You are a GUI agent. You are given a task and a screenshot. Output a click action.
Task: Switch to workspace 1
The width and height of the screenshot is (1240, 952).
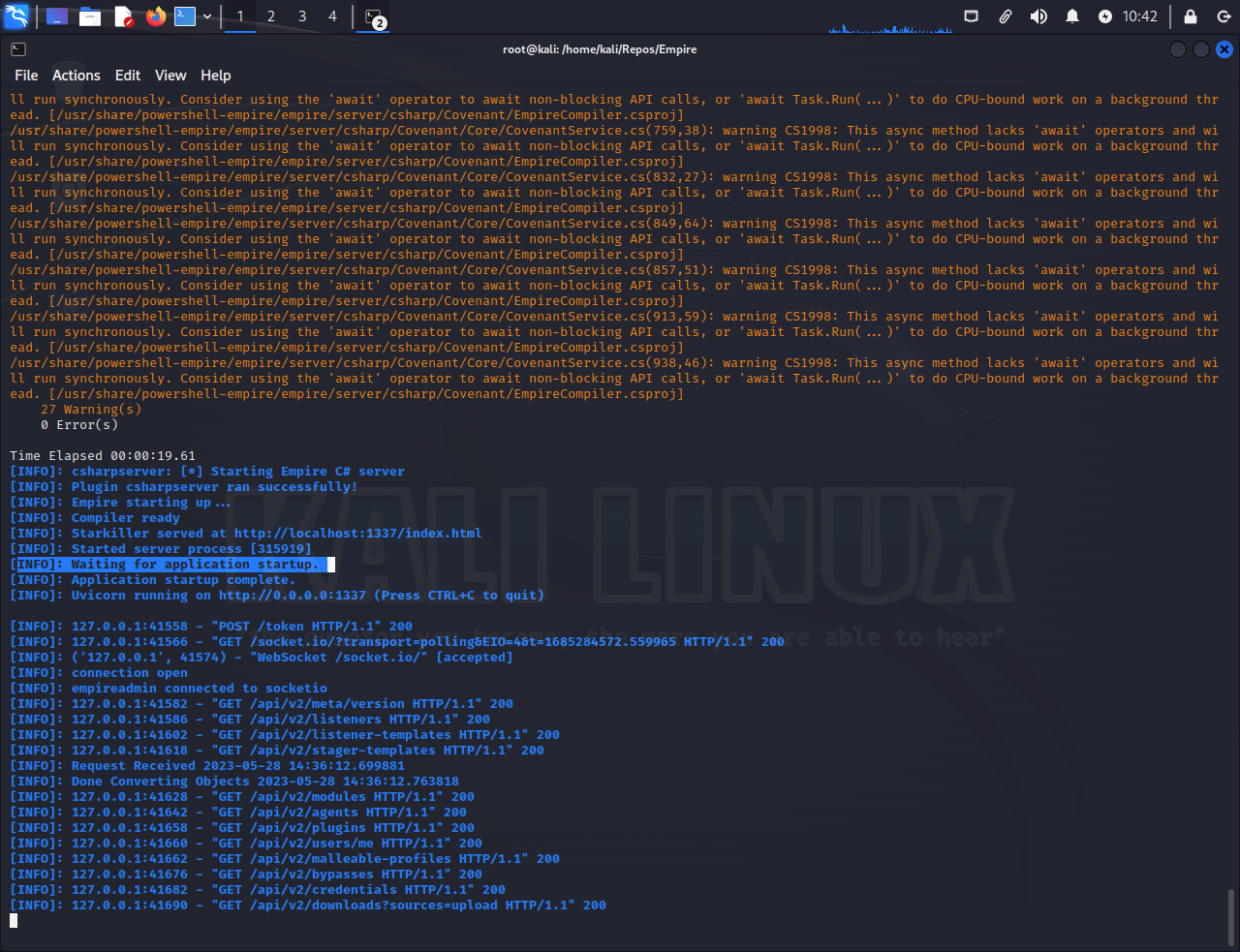240,16
